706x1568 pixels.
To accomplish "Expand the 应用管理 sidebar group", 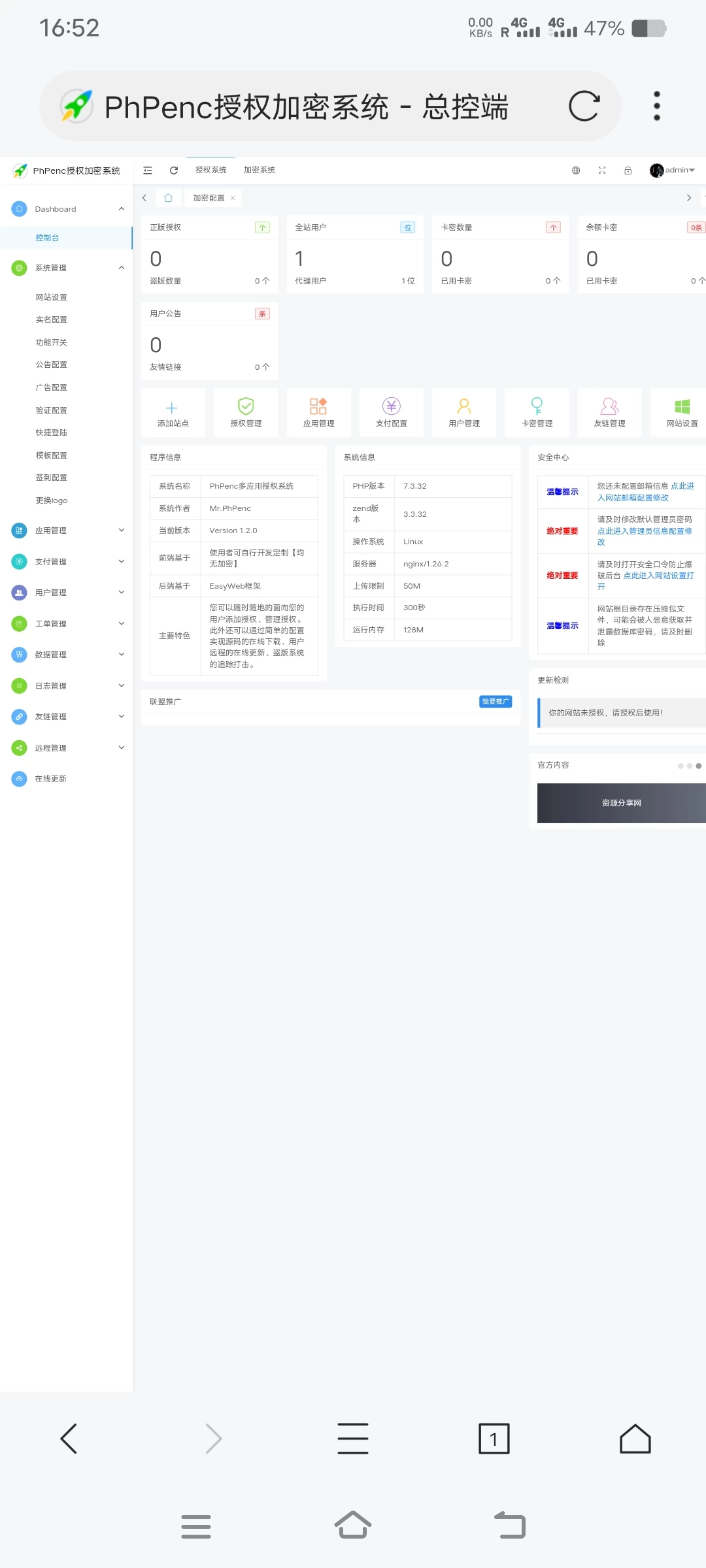I will point(122,531).
